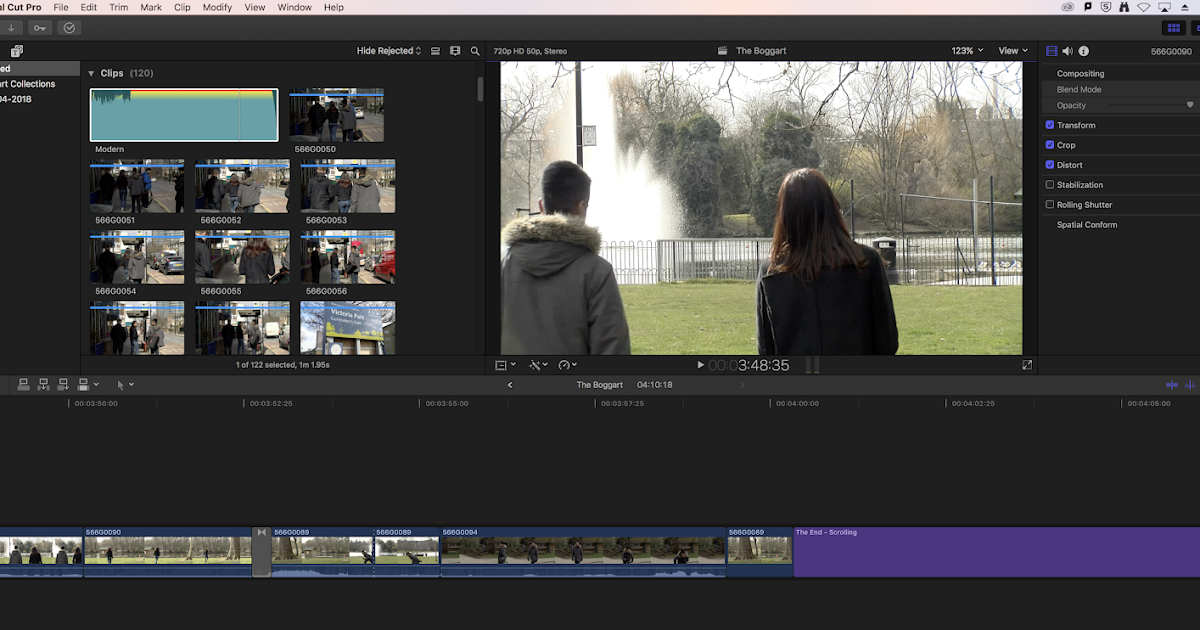Click The Boggart project name above the timeline

(x=599, y=384)
